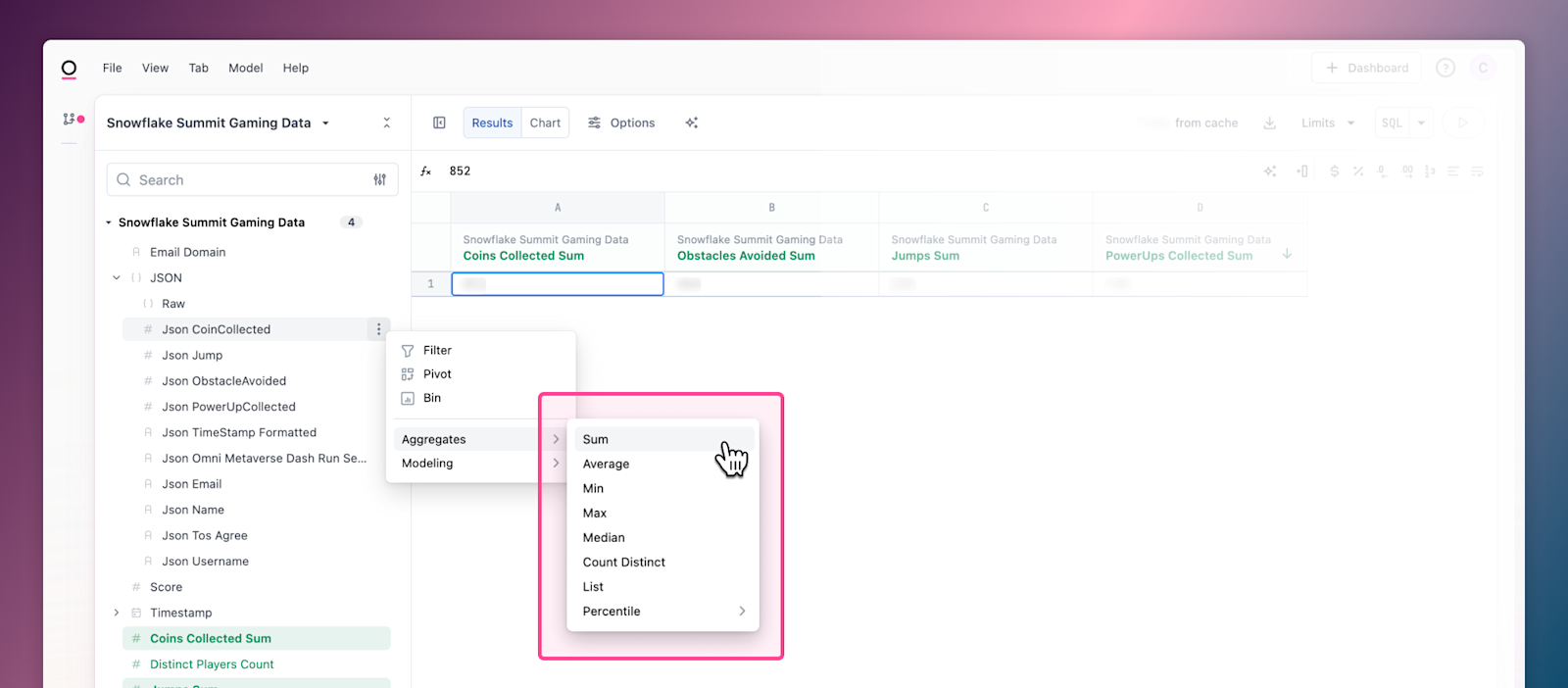The width and height of the screenshot is (1568, 688).
Task: Apply percent format icon
Action: click(x=1358, y=172)
